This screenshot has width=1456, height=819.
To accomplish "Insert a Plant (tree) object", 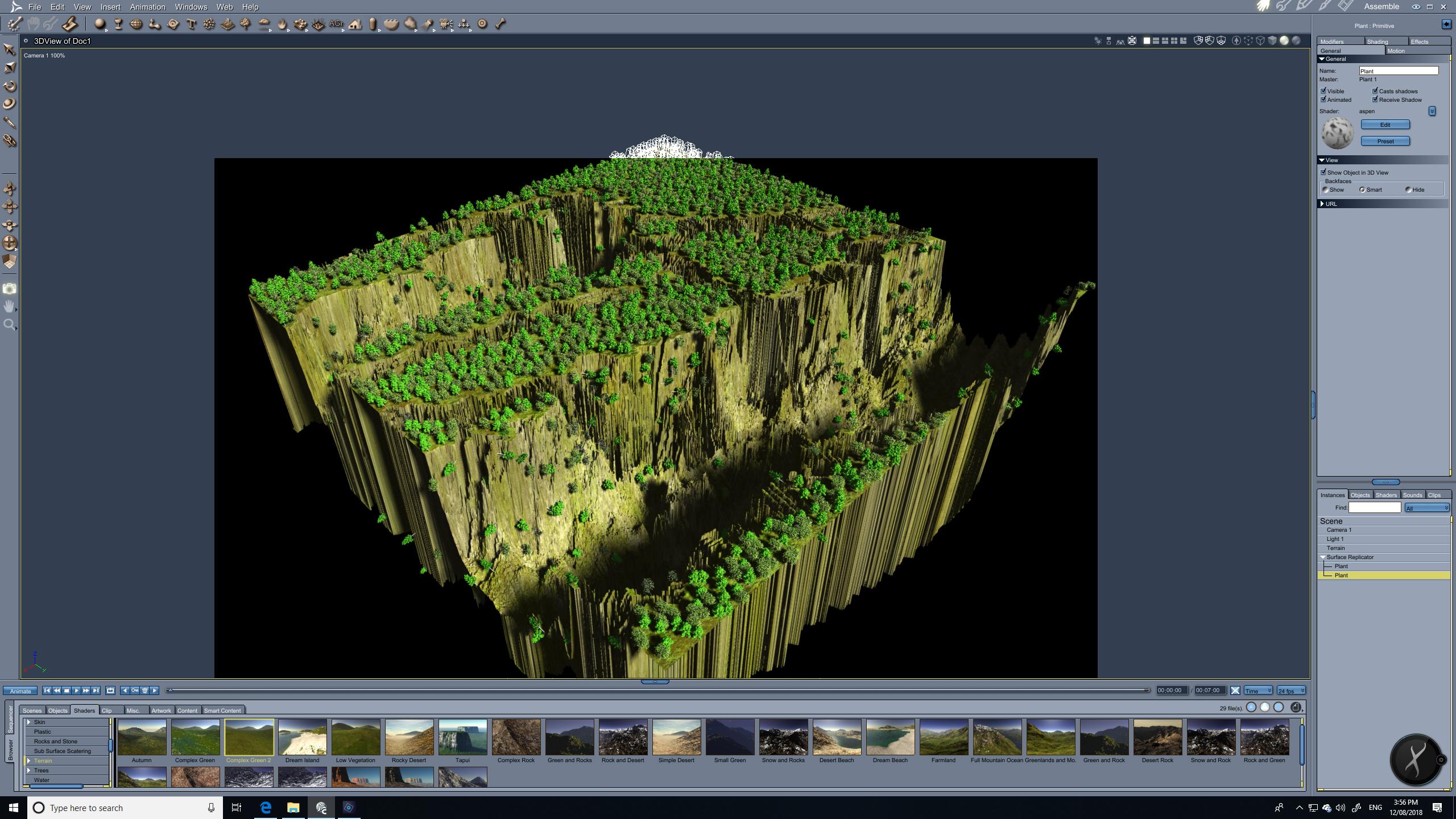I will click(x=246, y=24).
